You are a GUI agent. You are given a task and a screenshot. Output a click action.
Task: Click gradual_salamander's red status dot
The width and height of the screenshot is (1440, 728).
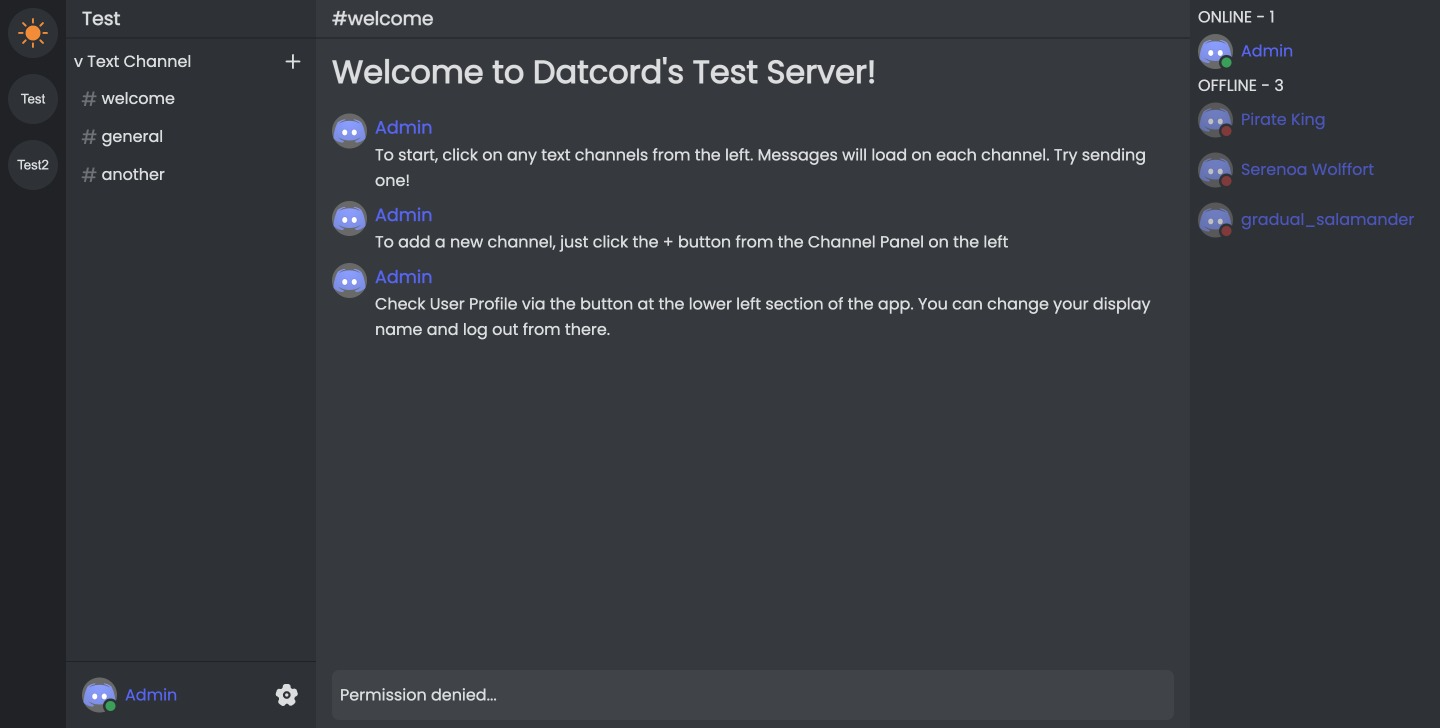click(1226, 231)
